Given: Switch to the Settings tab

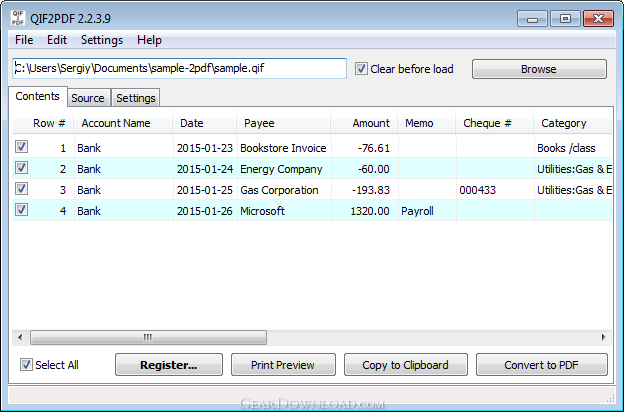Looking at the screenshot, I should click(x=136, y=98).
